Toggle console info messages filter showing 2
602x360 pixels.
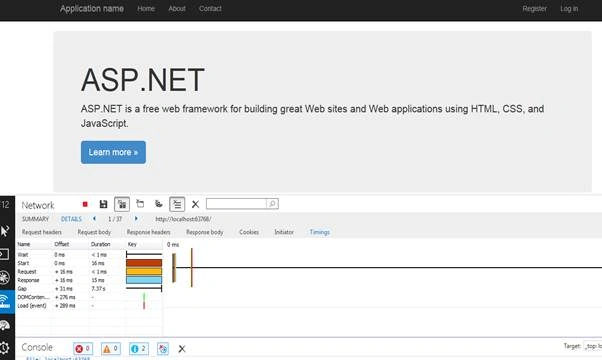point(139,349)
